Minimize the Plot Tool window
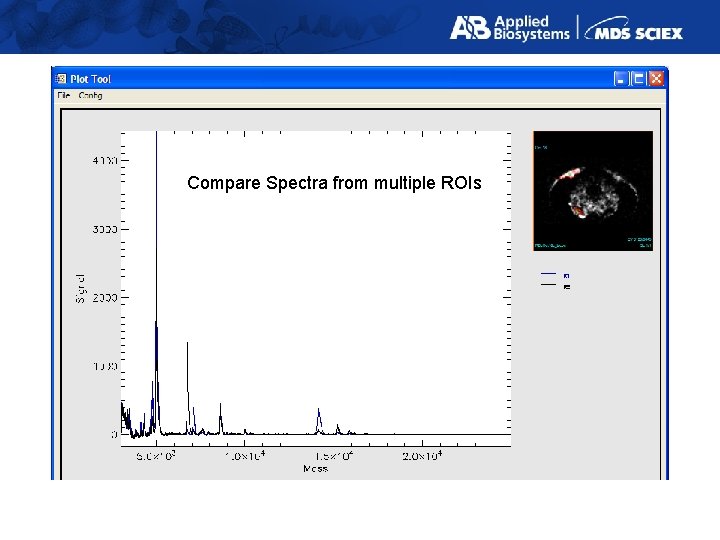Viewport: 720px width, 540px height. pyautogui.click(x=620, y=79)
